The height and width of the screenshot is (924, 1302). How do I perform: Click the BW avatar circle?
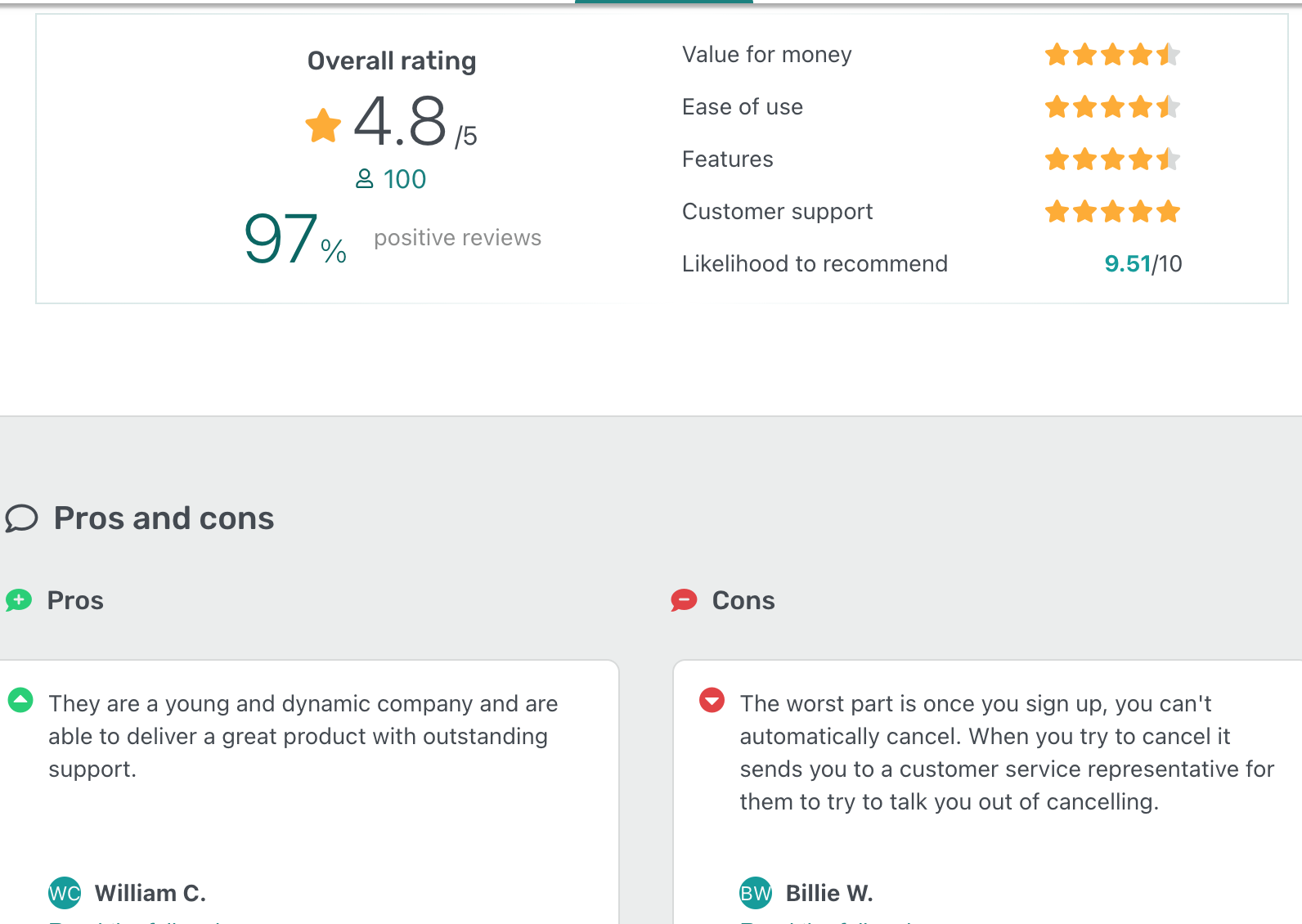pos(756,893)
